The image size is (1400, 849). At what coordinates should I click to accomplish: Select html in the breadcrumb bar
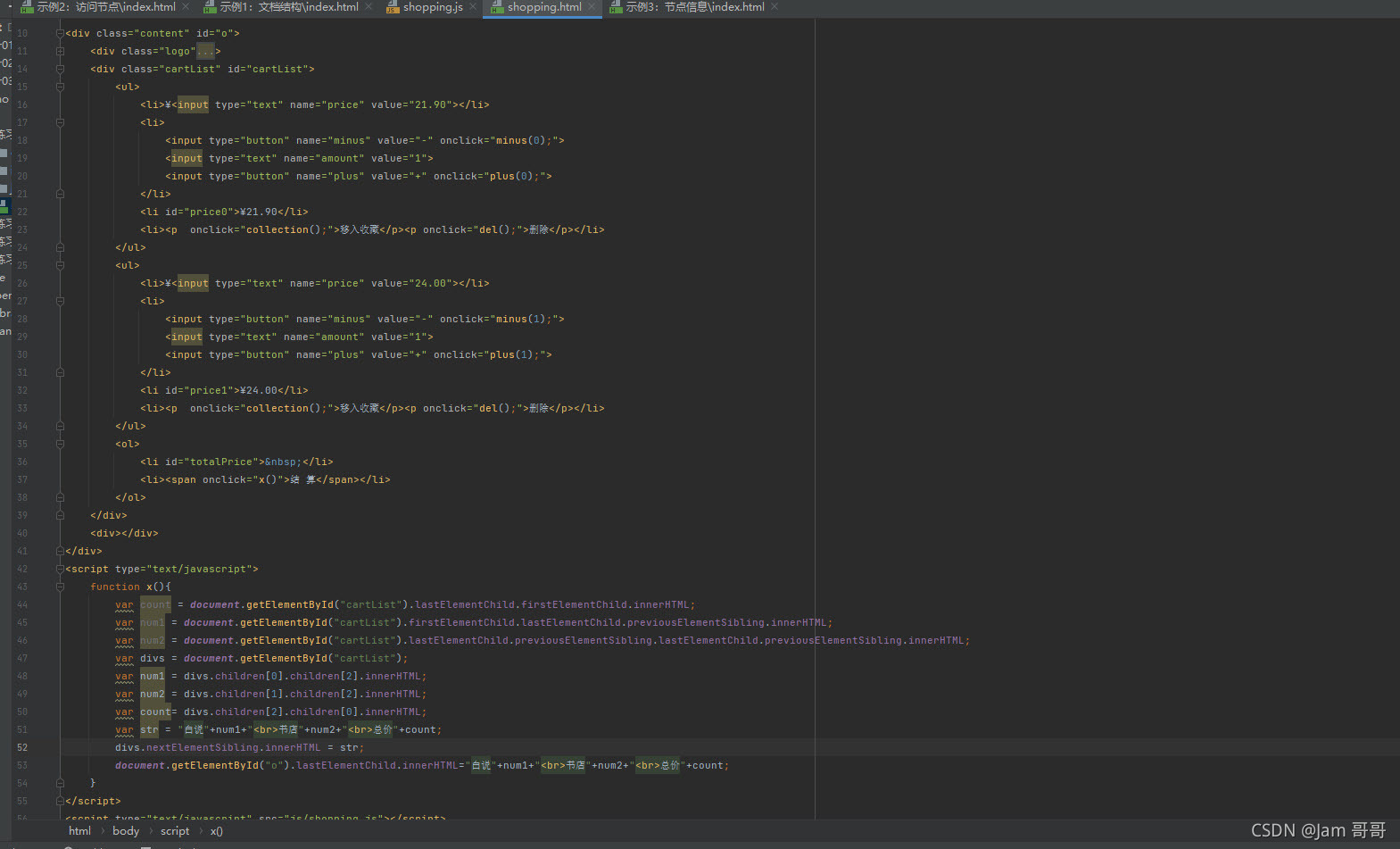79,831
